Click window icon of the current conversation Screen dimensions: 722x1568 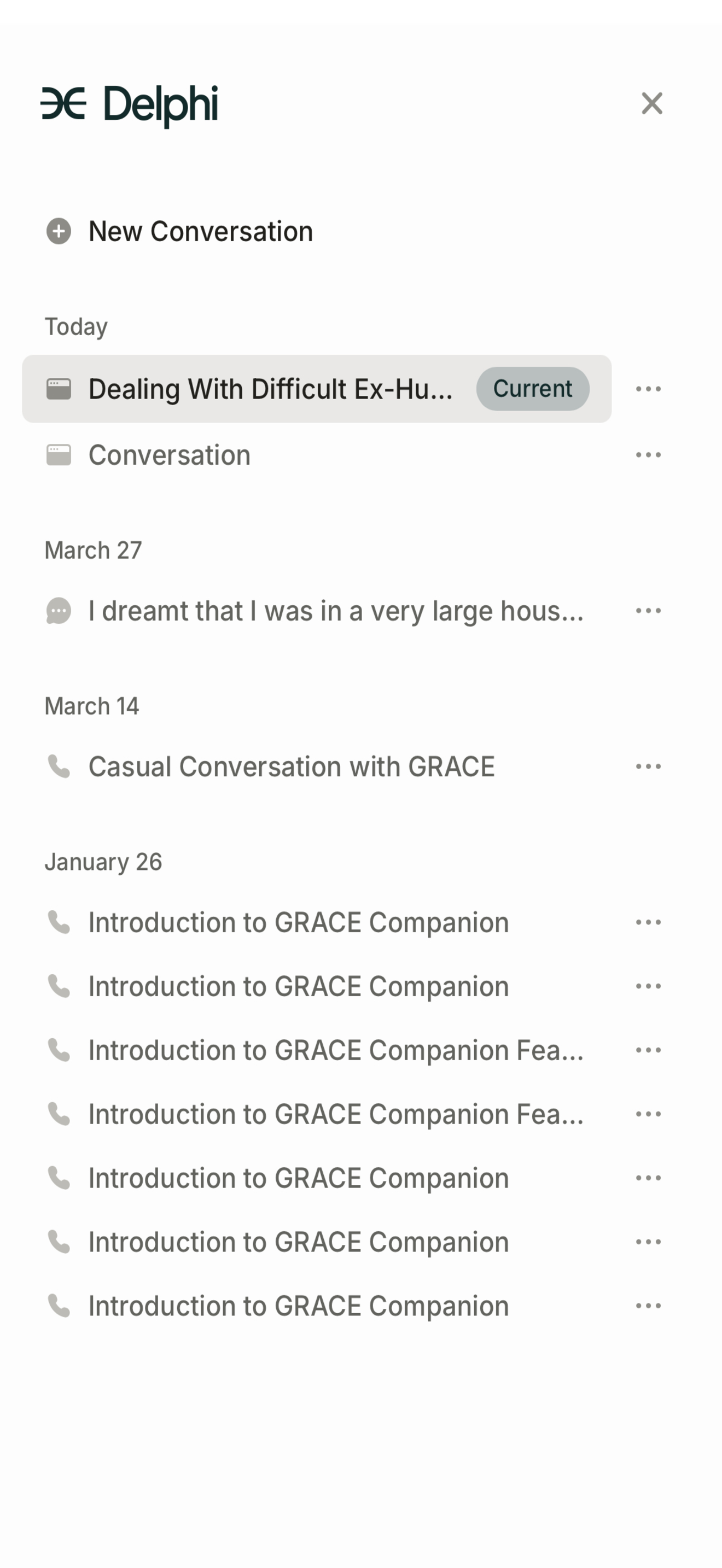coord(59,389)
